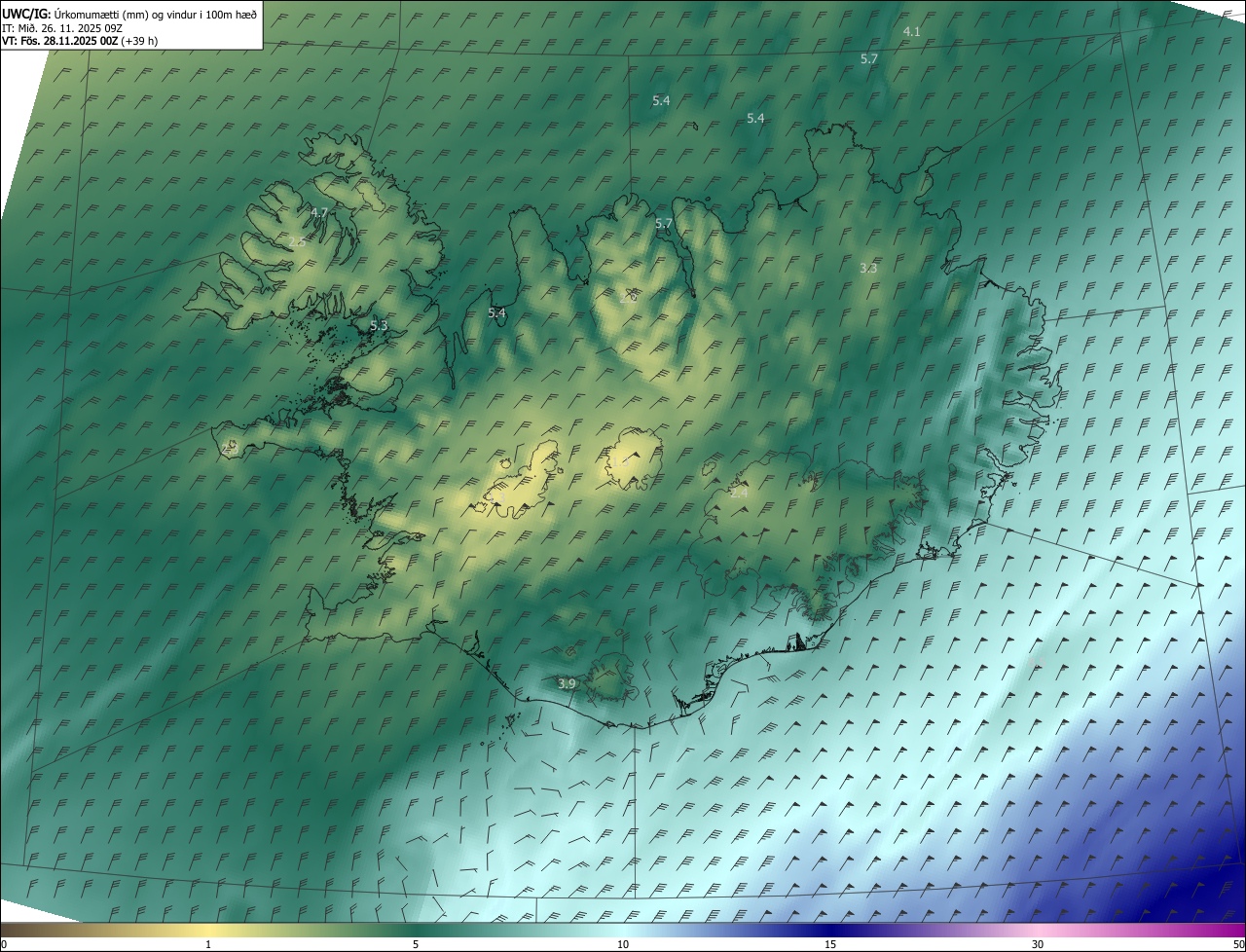Image resolution: width=1246 pixels, height=952 pixels.
Task: Click the valid time 'VT: Fös. 28.11.2025 00Z (+39 h)'
Action: point(80,41)
